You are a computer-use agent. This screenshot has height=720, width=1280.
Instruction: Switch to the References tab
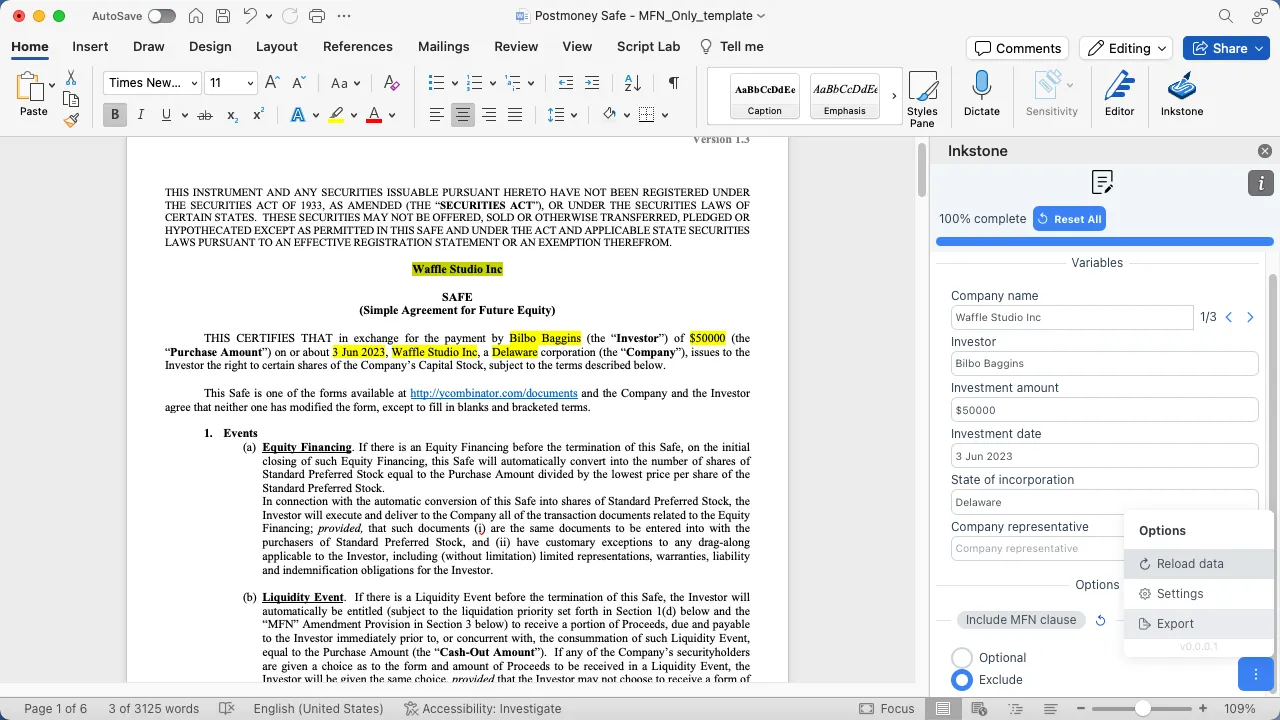click(358, 46)
